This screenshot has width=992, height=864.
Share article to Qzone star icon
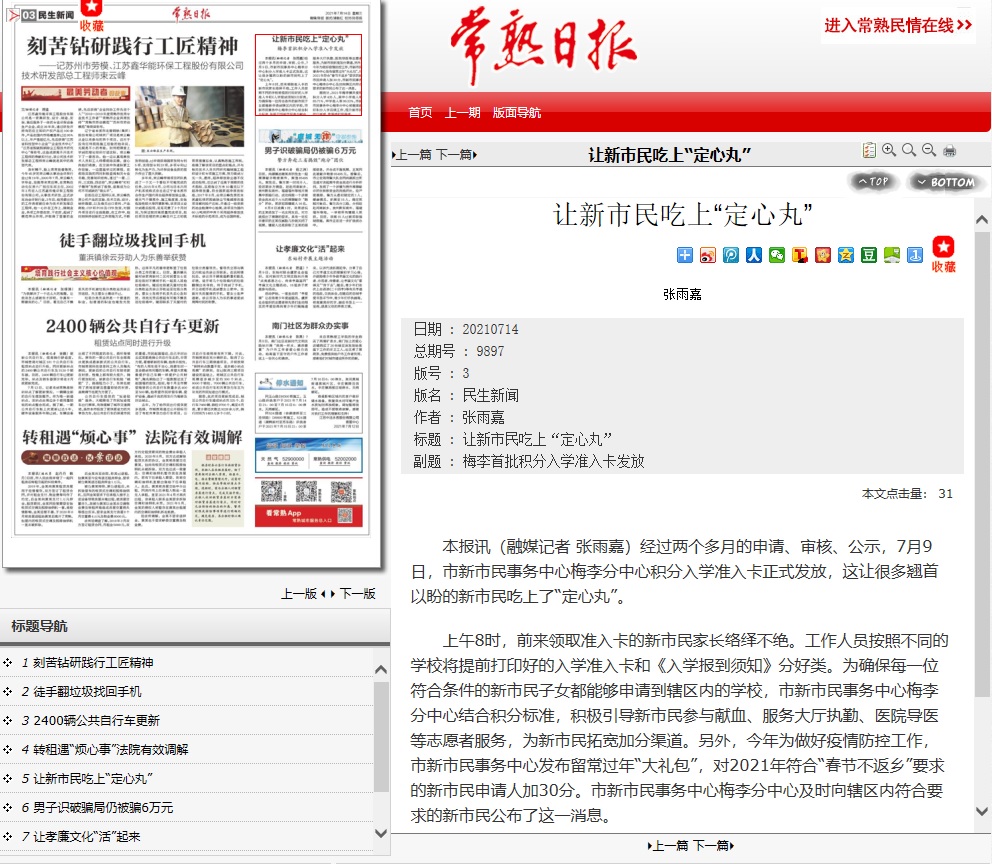coord(846,255)
